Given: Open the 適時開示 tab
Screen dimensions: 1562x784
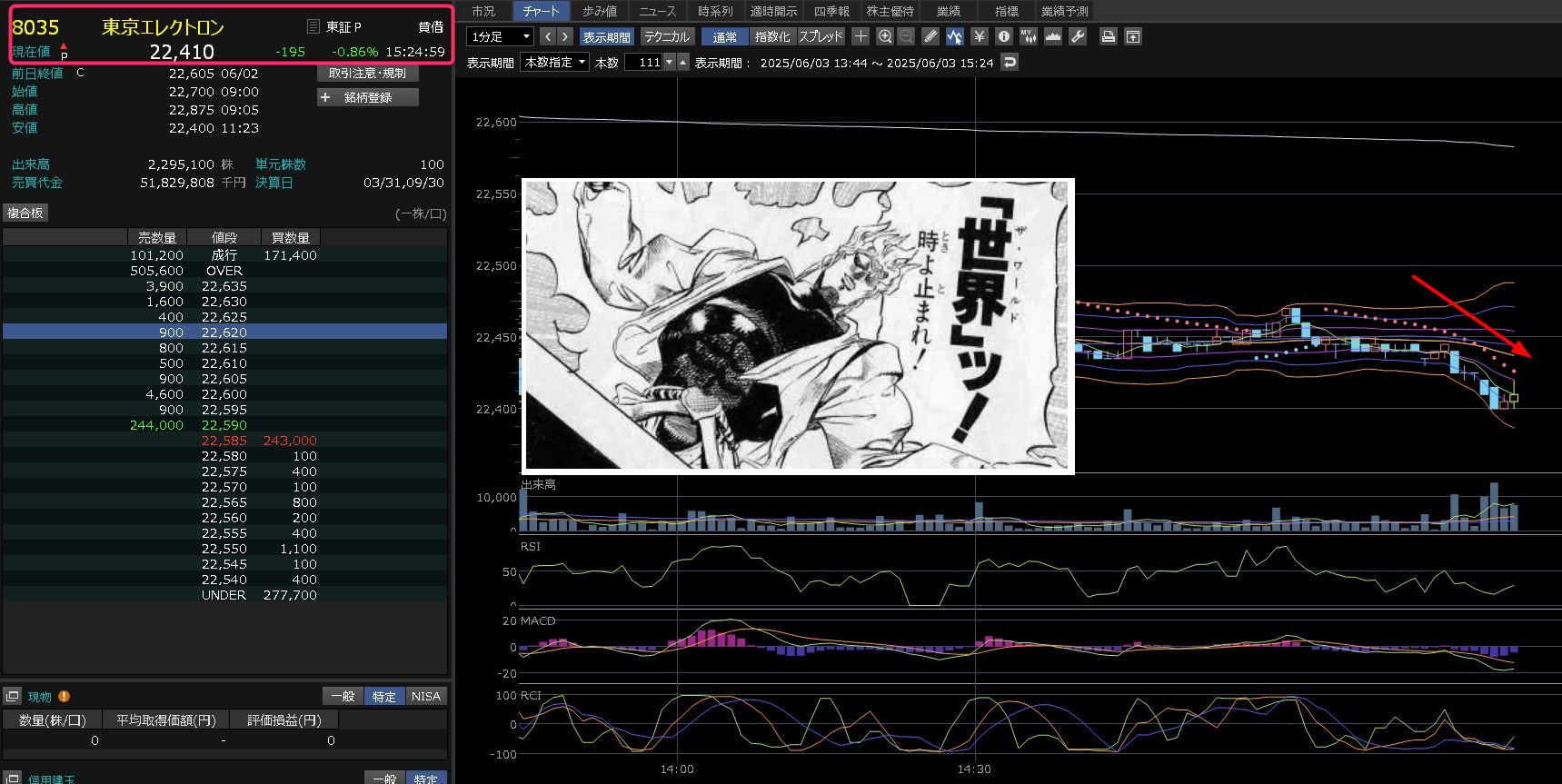Looking at the screenshot, I should click(x=773, y=11).
